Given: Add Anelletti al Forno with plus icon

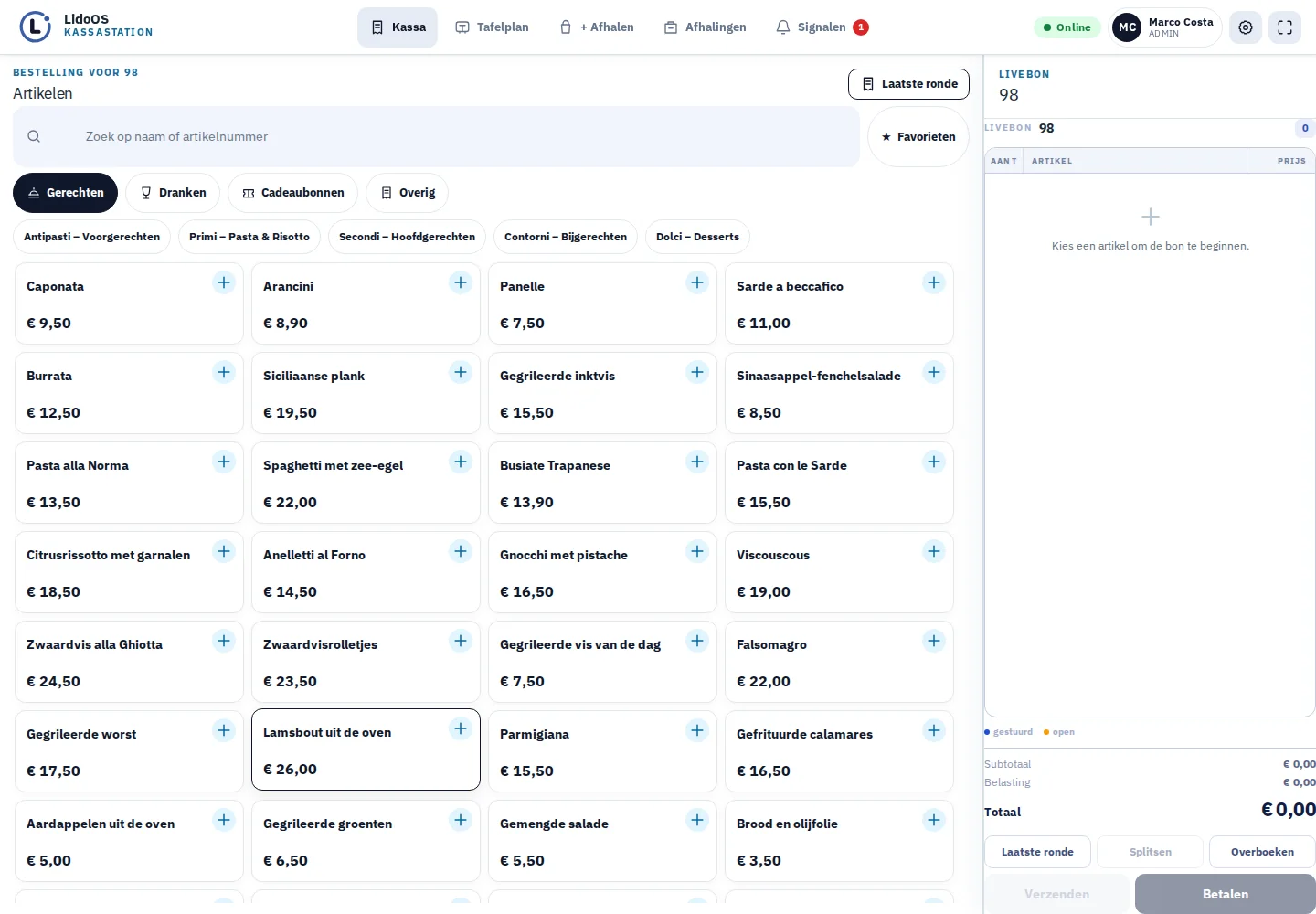Looking at the screenshot, I should (x=461, y=551).
